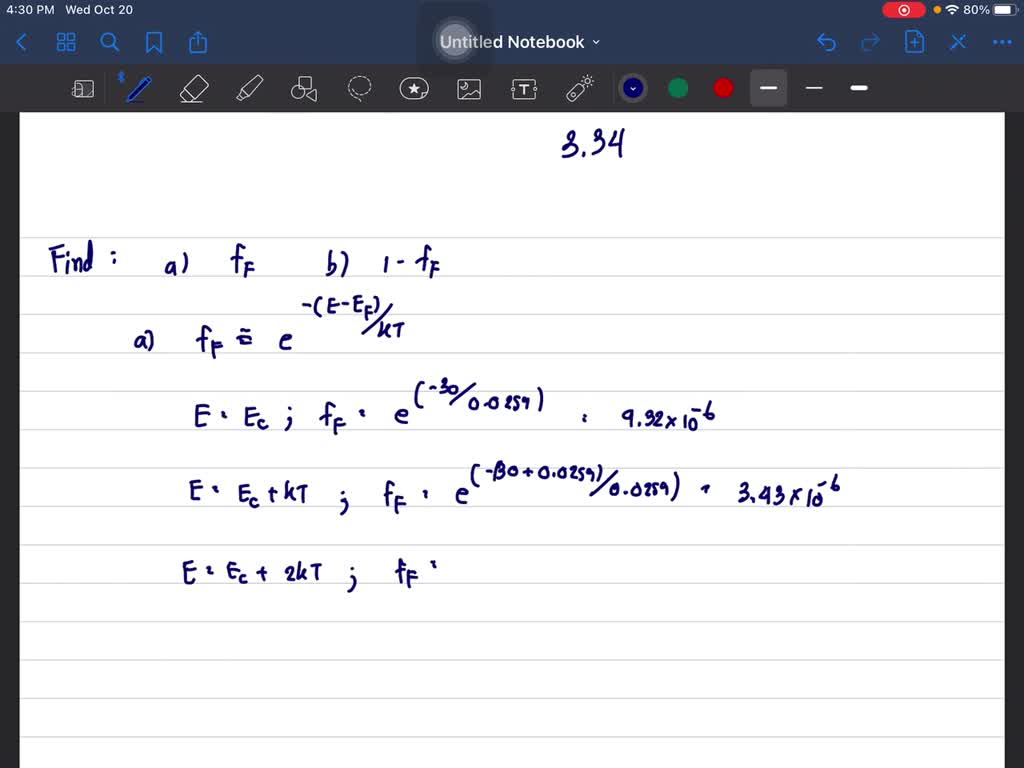Undo the last stroke
This screenshot has width=1024, height=768.
pyautogui.click(x=826, y=42)
